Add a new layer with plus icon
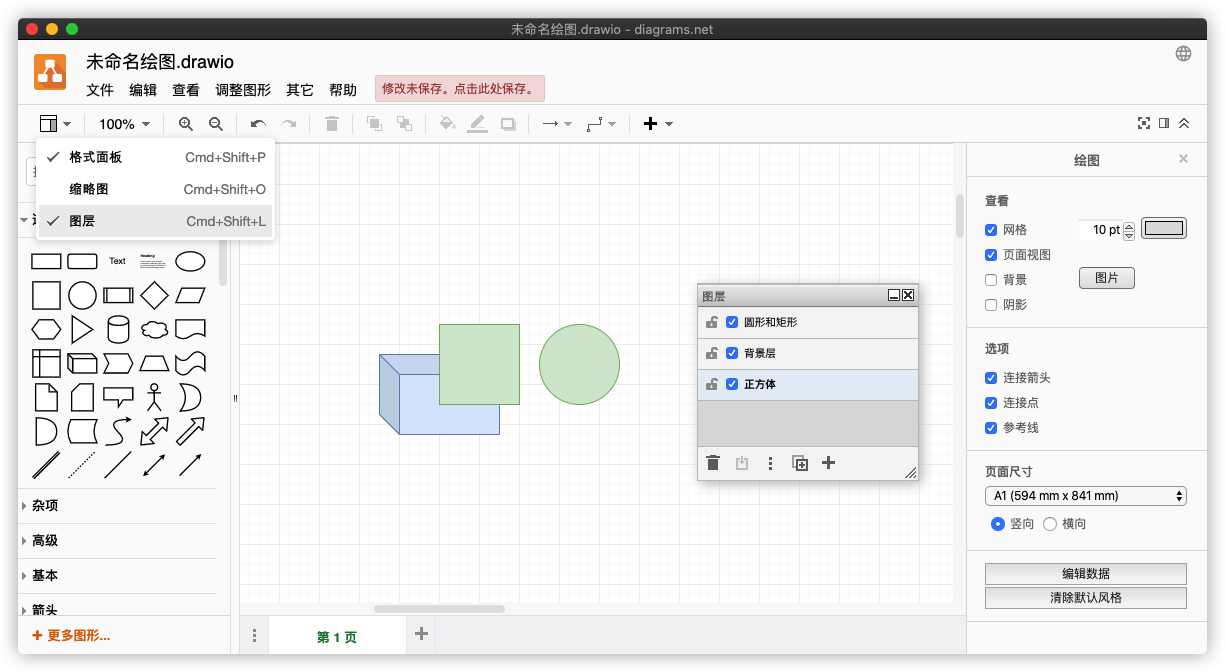The height and width of the screenshot is (672, 1225). pyautogui.click(x=828, y=463)
